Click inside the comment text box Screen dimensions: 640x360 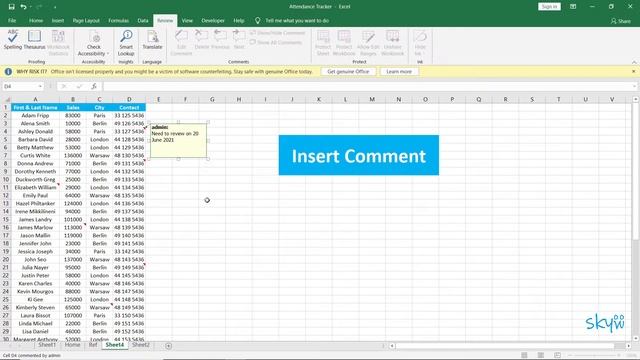178,140
